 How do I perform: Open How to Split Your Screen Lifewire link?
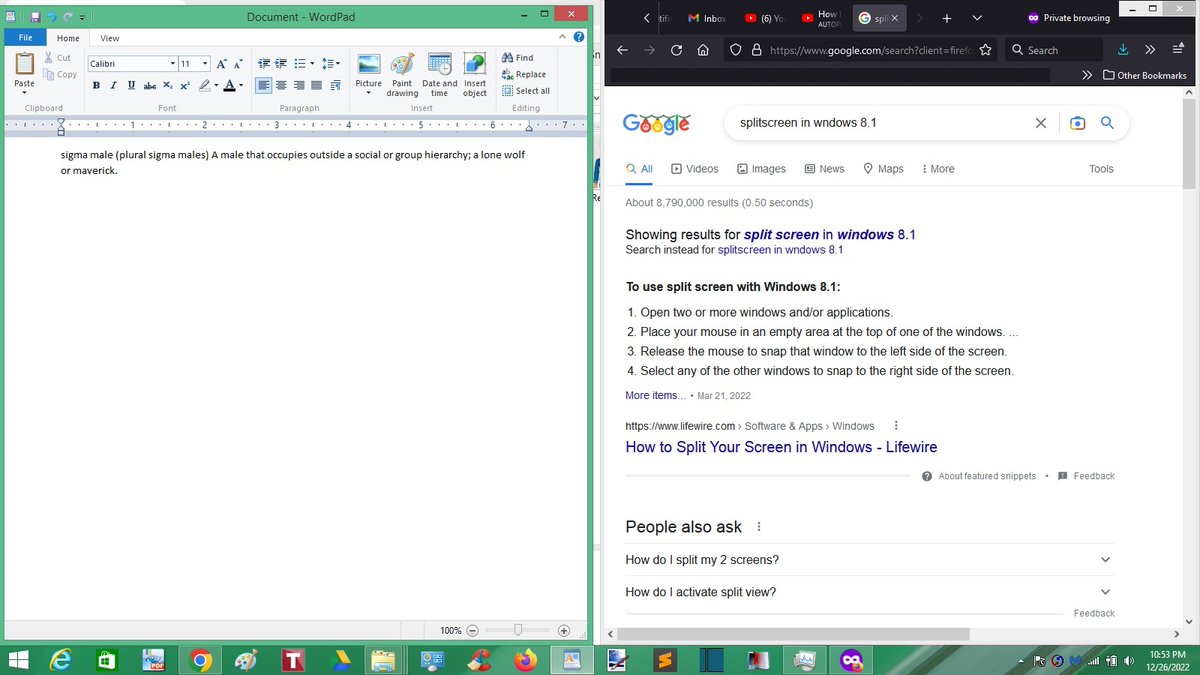pyautogui.click(x=781, y=447)
